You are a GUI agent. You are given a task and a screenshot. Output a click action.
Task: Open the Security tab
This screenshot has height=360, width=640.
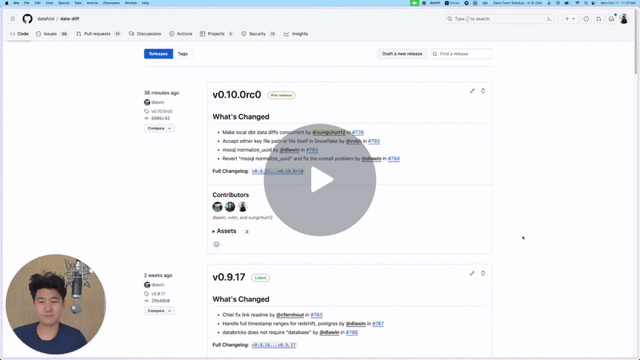(258, 34)
